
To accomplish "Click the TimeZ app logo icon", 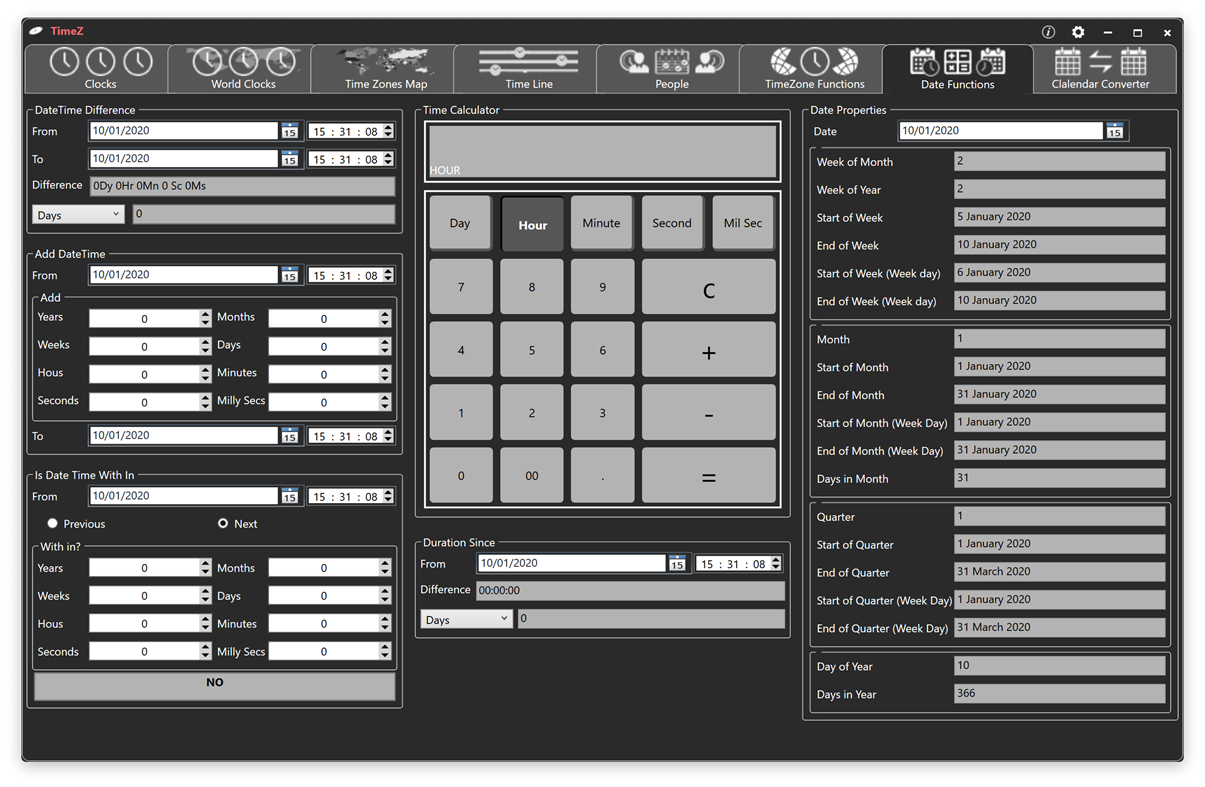I will 36,31.
